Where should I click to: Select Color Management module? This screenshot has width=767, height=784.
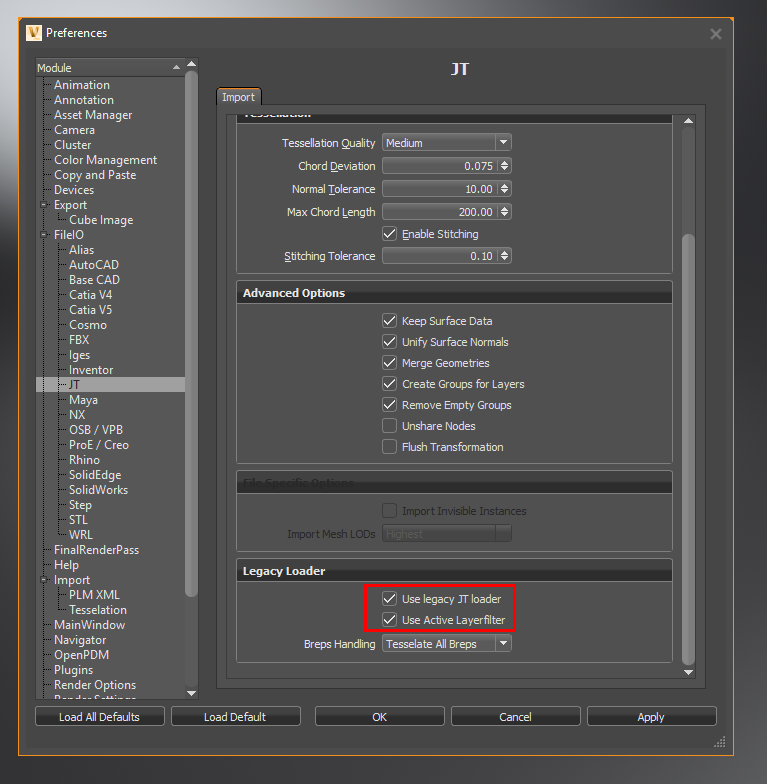click(x=106, y=160)
